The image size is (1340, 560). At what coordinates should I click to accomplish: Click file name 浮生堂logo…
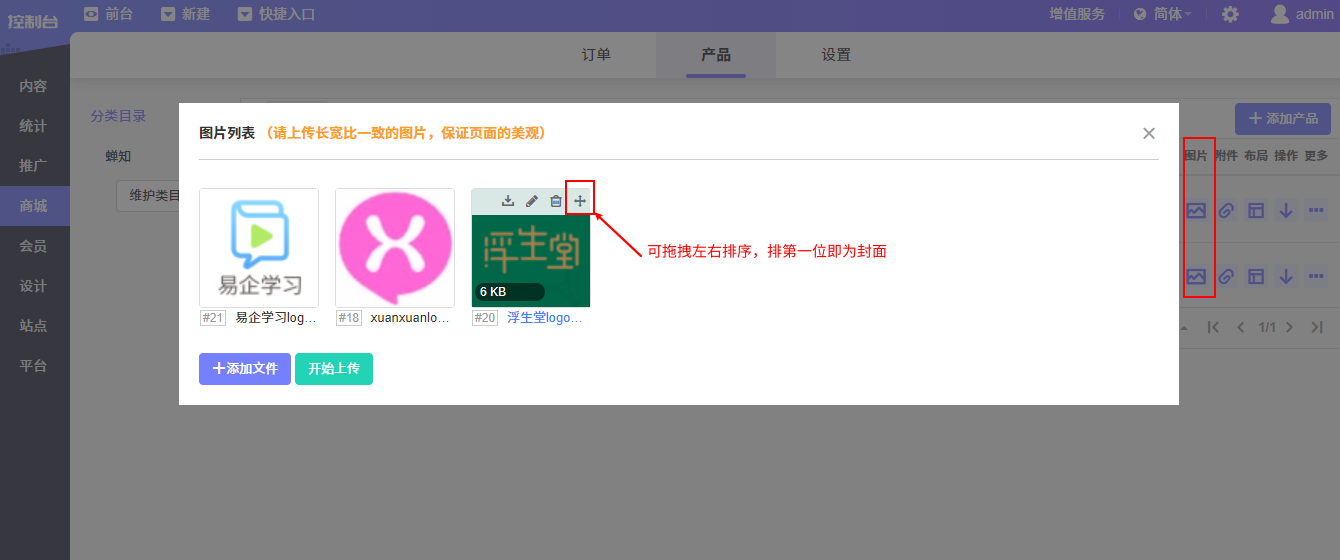click(x=545, y=318)
